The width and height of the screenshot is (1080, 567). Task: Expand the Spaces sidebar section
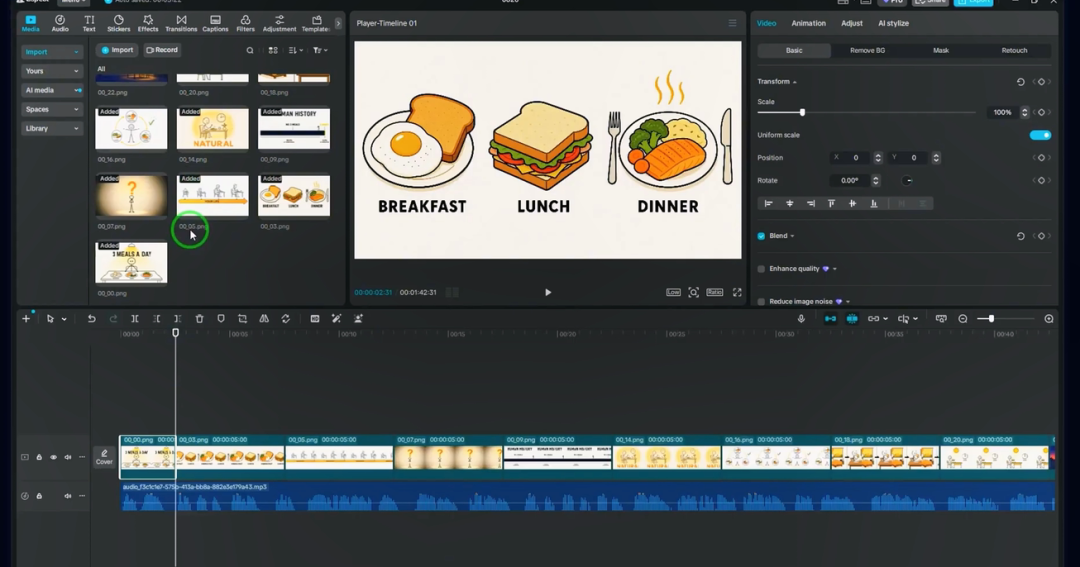point(52,109)
